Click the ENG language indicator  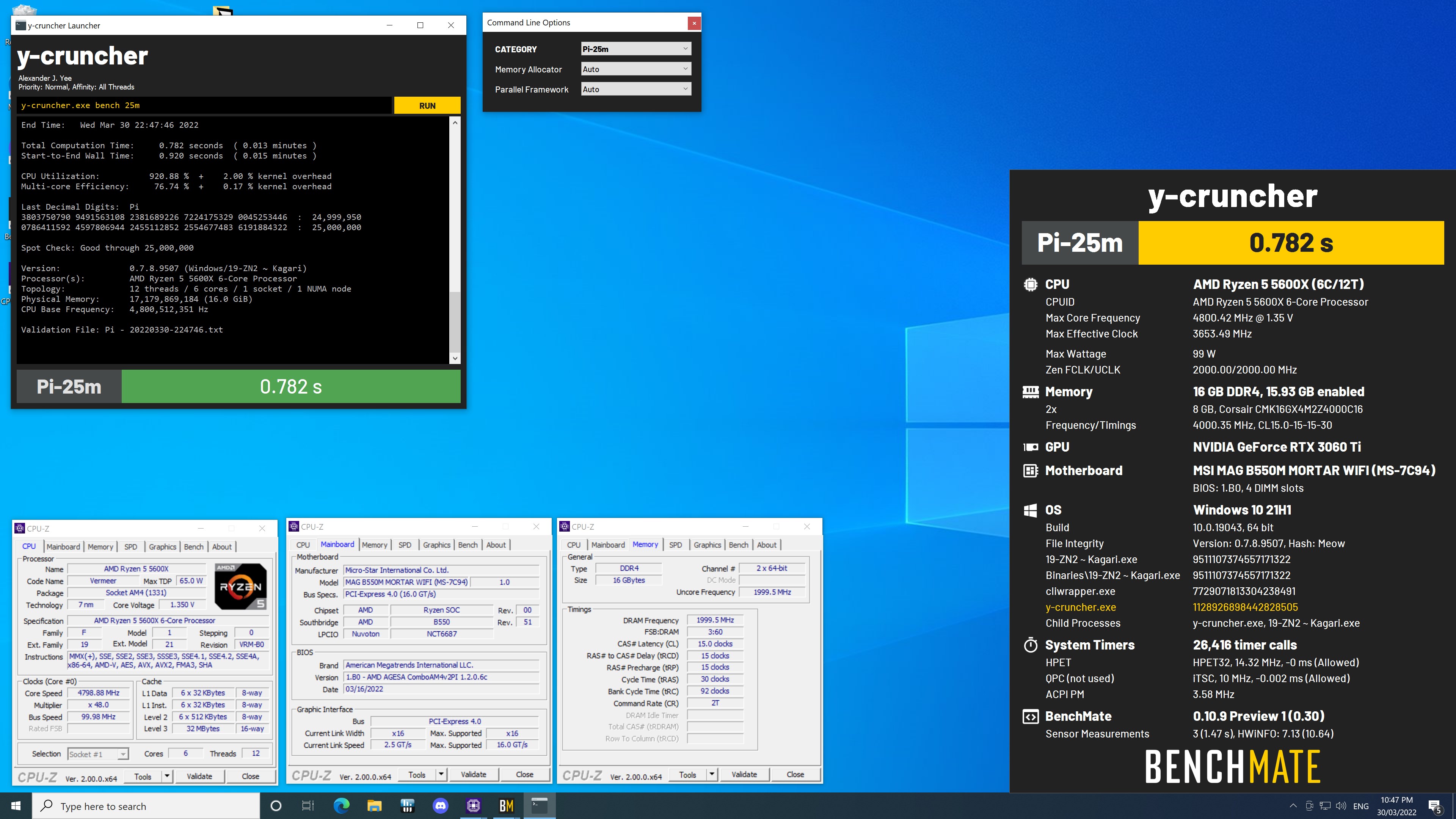point(1360,806)
